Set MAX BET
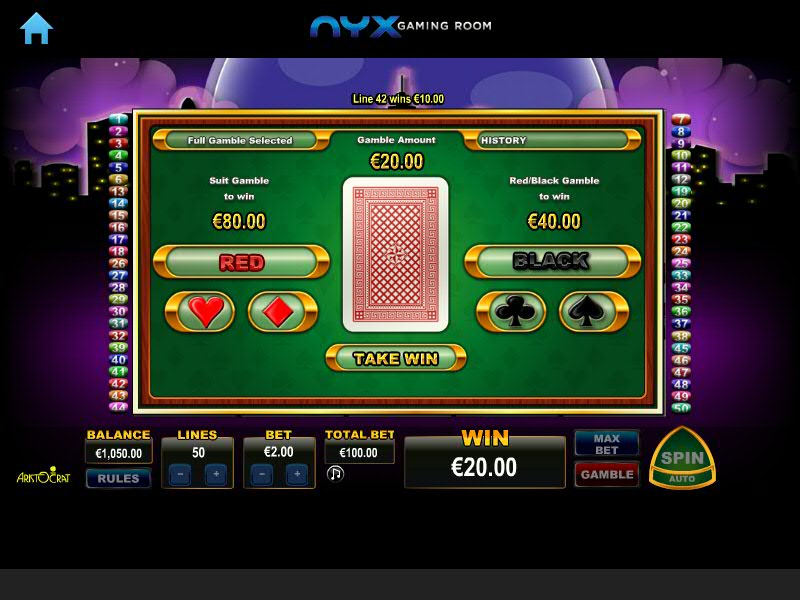Viewport: 800px width, 600px height. (x=607, y=444)
